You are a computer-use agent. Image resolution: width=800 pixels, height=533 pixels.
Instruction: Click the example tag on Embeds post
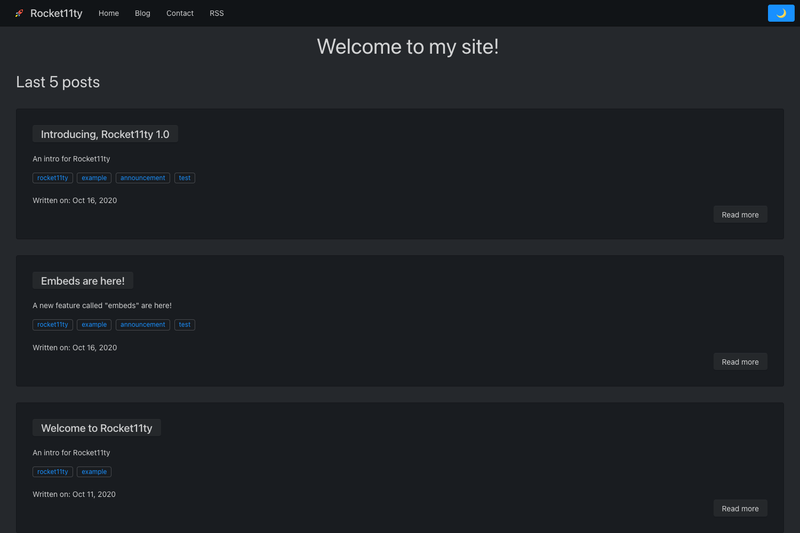pos(94,325)
